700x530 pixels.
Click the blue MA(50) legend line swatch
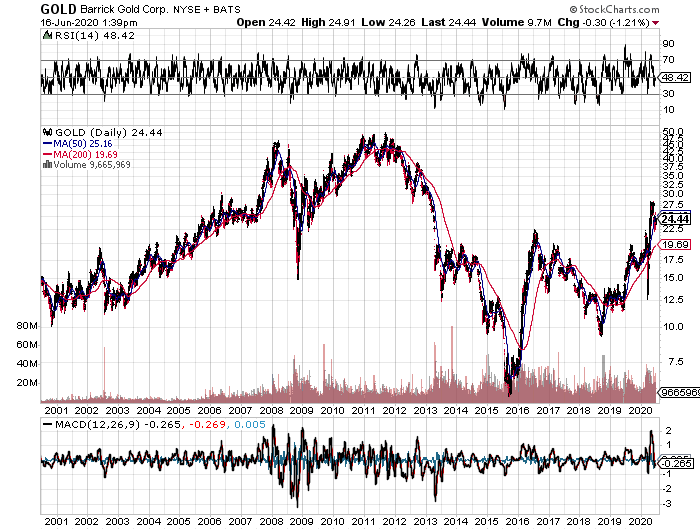coord(48,144)
